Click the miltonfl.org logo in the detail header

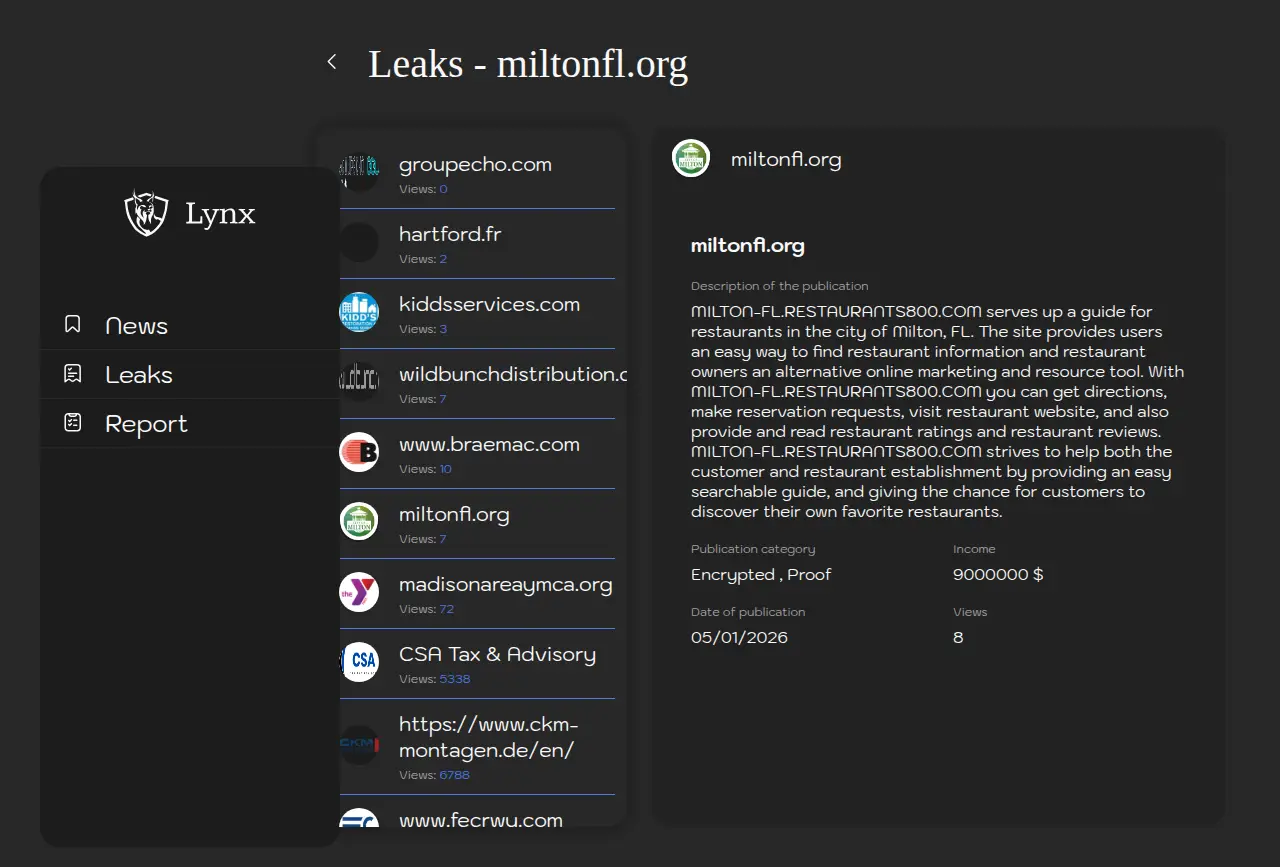point(691,159)
